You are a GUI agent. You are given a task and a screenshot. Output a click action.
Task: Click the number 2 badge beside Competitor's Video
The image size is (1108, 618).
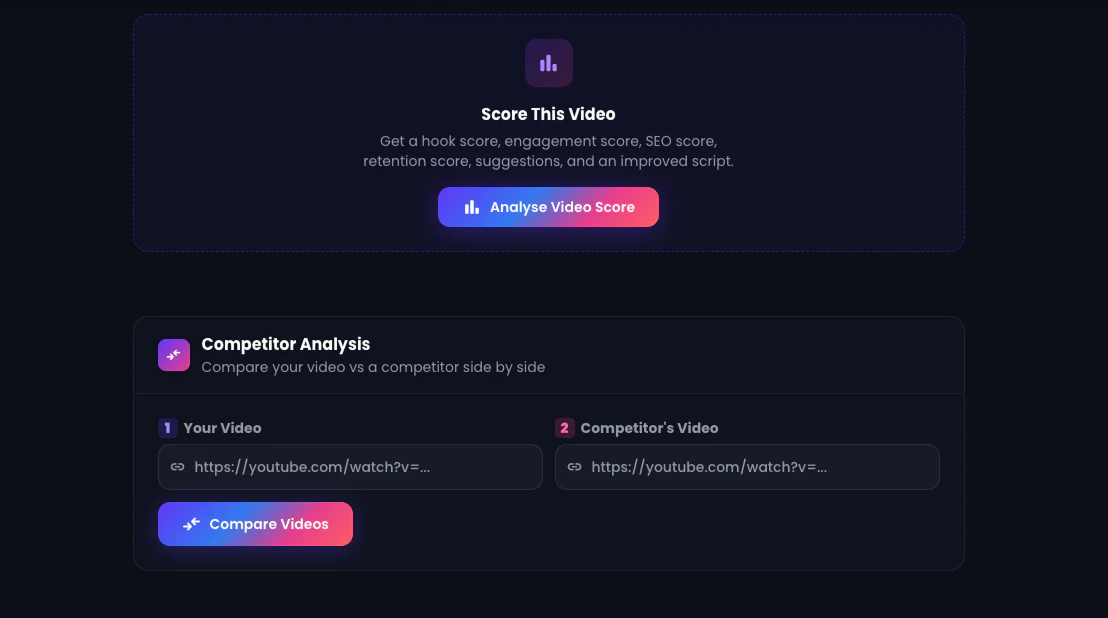[x=564, y=428]
